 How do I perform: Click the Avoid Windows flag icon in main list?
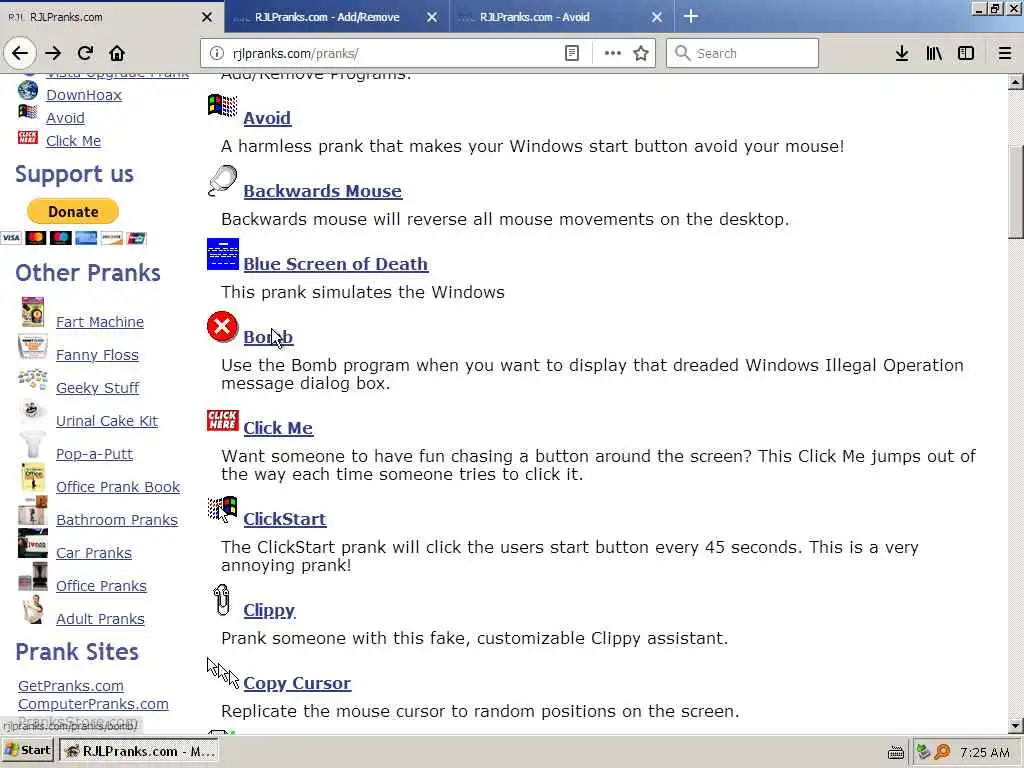click(x=222, y=105)
